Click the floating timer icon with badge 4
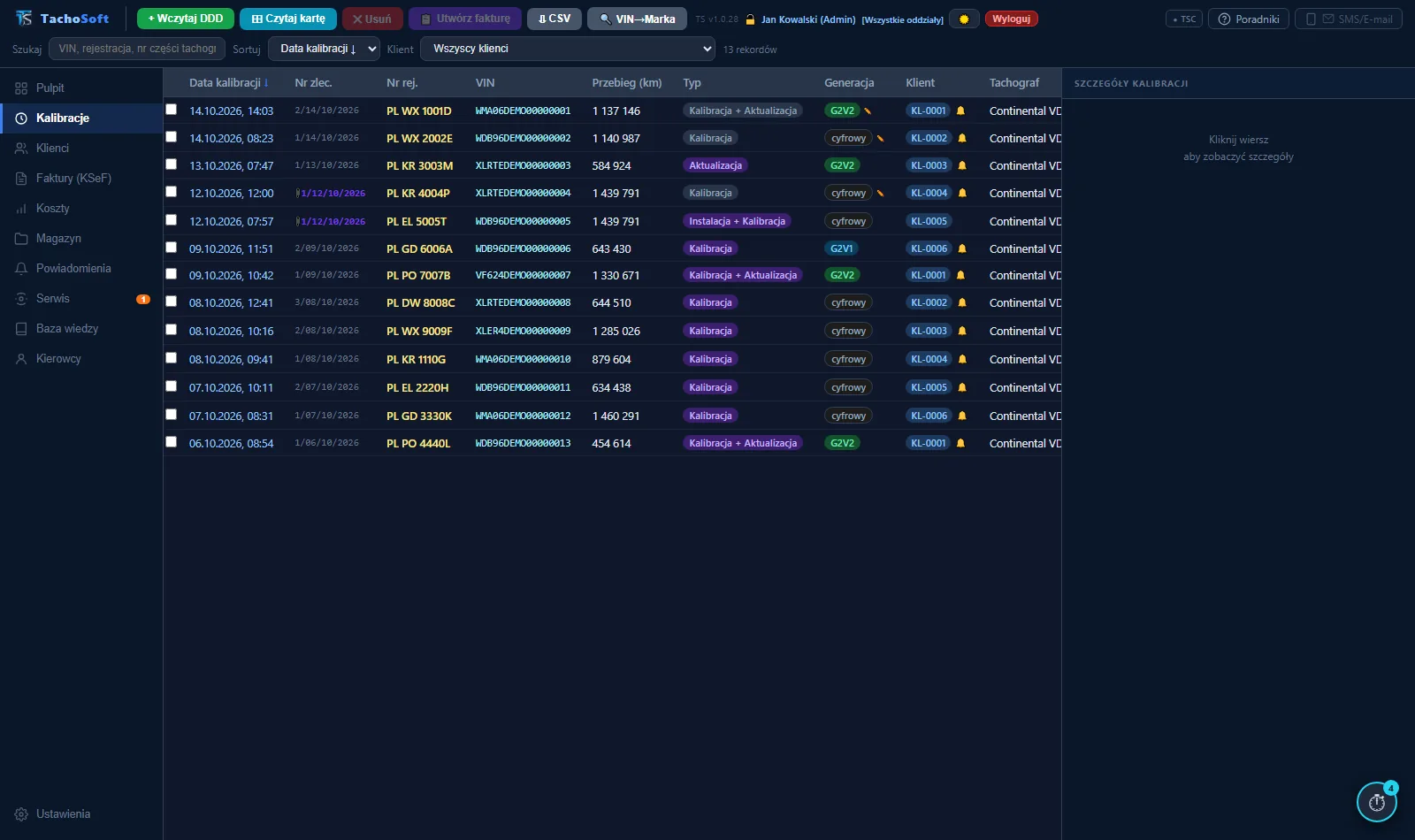Image resolution: width=1415 pixels, height=840 pixels. coord(1377,802)
